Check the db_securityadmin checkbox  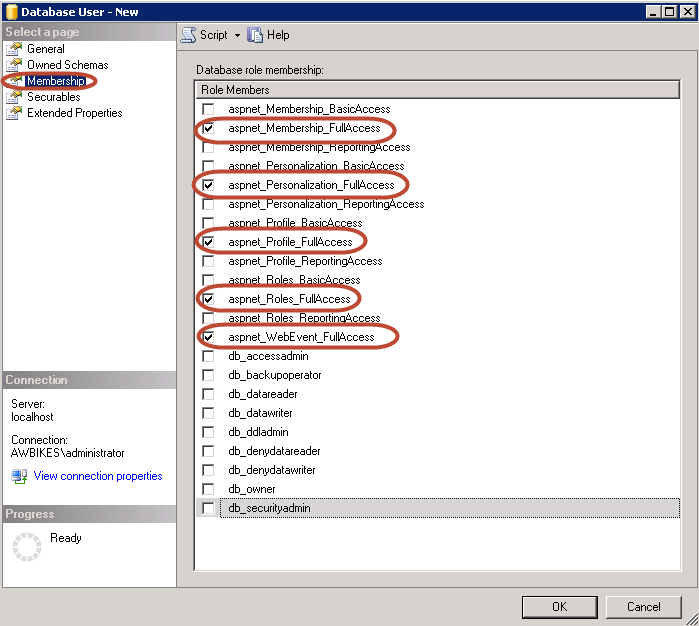point(208,508)
